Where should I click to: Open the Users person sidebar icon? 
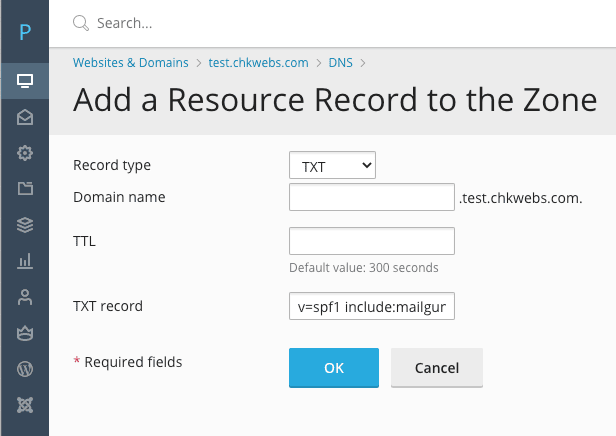25,297
